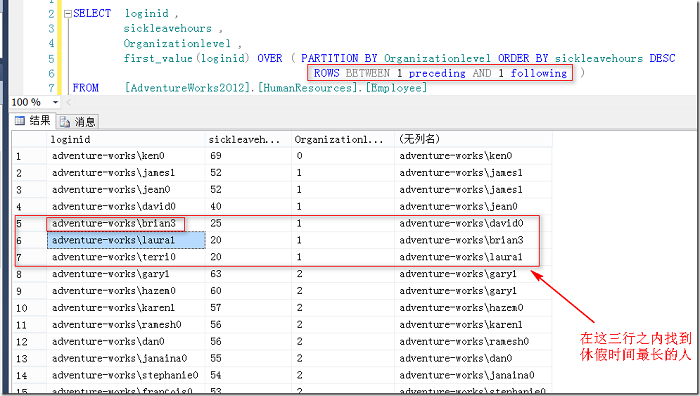Select row 1 via row number header
The image size is (700, 396).
pos(29,156)
